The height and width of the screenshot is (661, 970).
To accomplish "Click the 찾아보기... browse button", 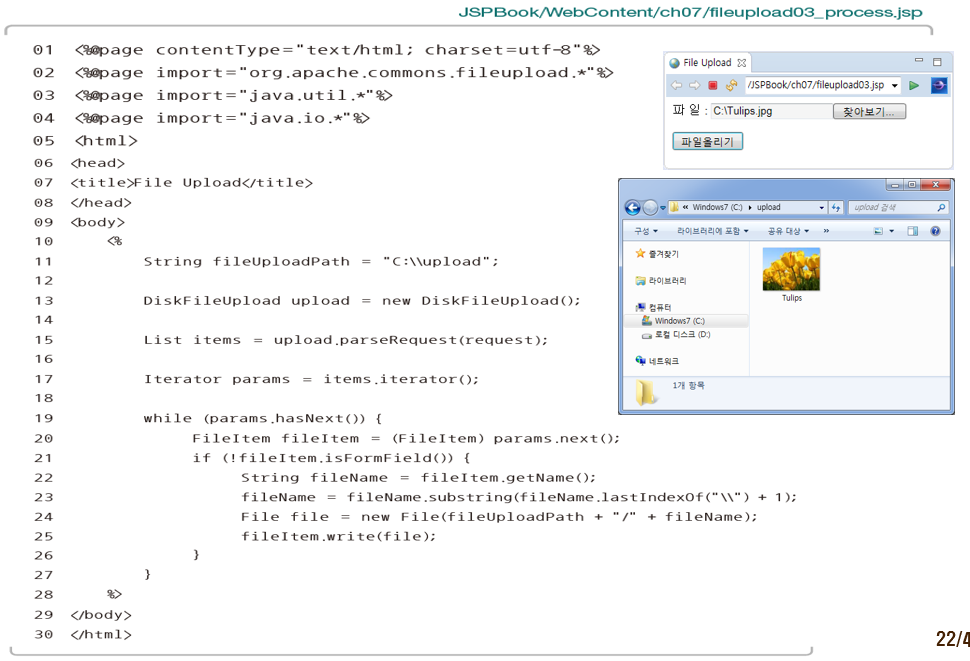I will coord(869,111).
